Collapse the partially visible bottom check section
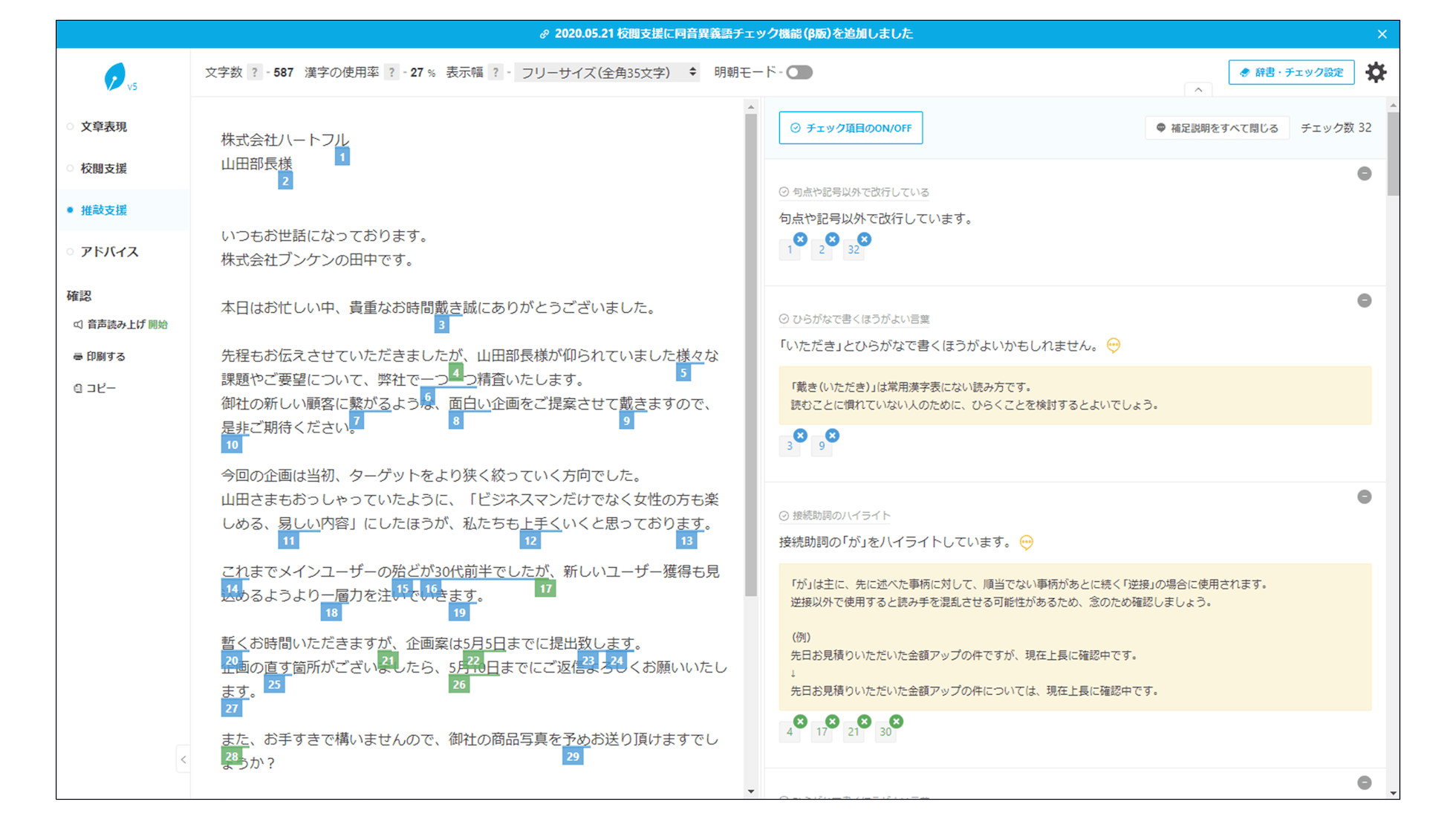Screen dimensions: 1456x819 1365,783
